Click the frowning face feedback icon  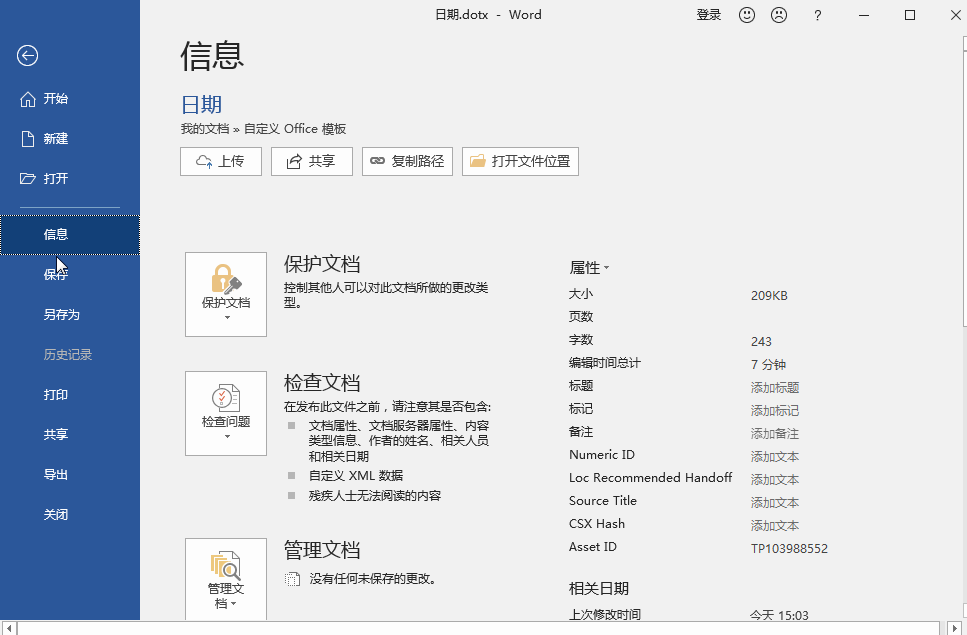point(779,15)
